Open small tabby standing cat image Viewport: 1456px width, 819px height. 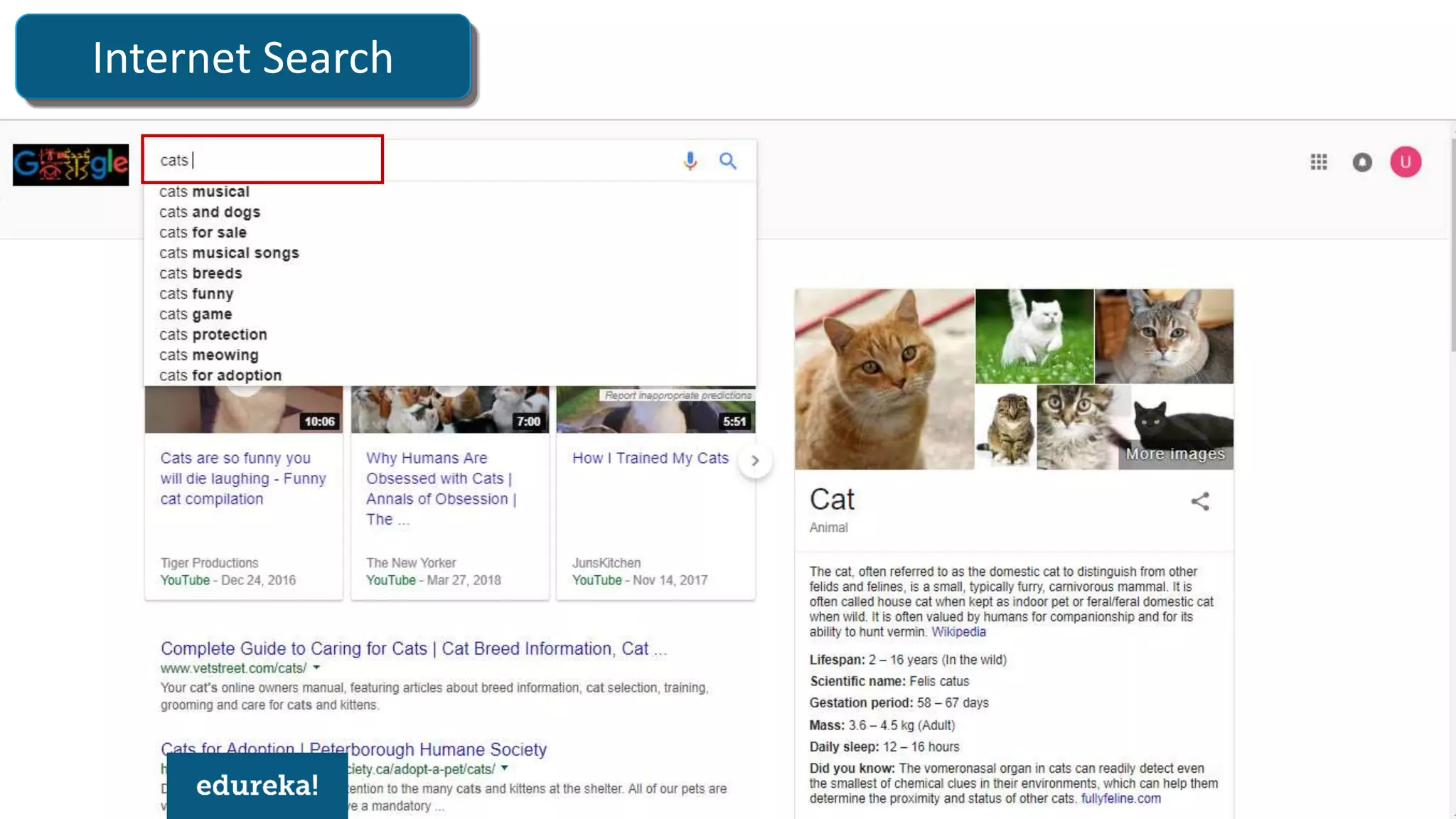click(1005, 427)
